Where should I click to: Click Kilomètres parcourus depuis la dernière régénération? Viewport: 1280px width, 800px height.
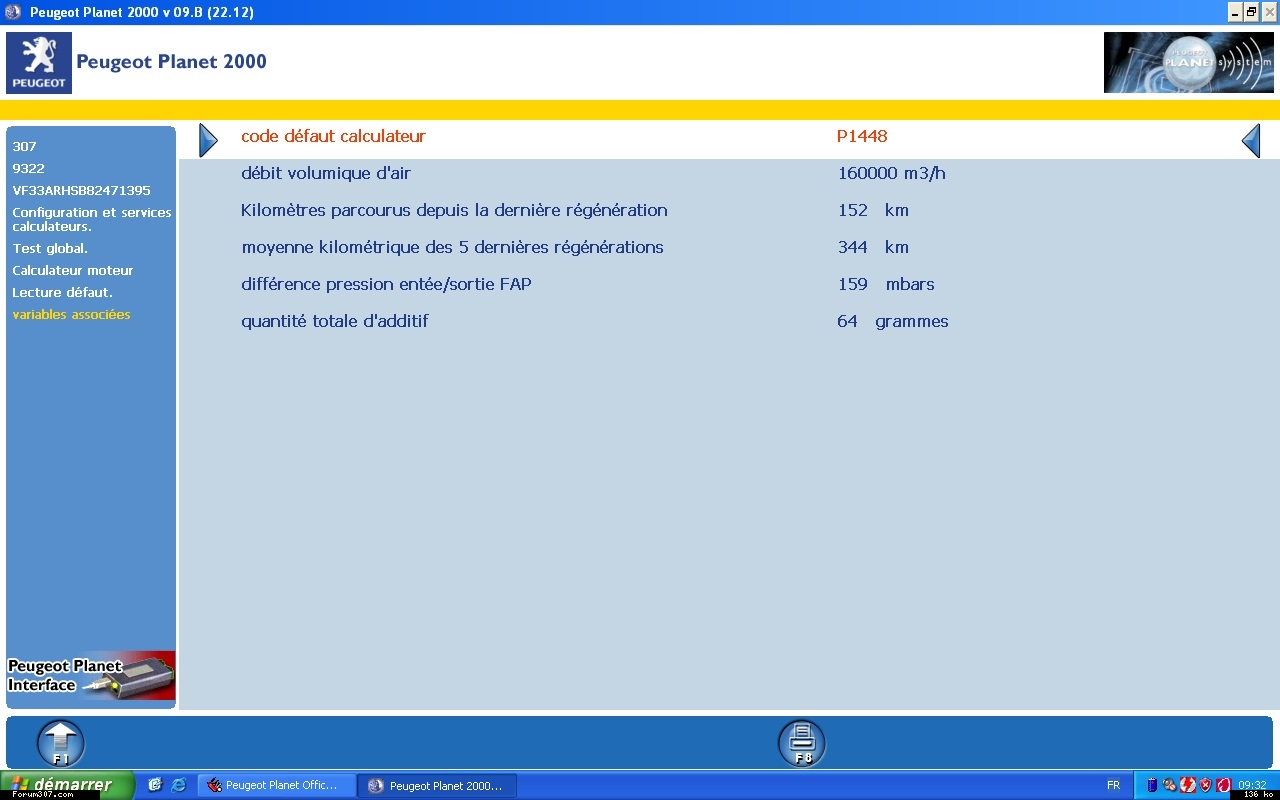tap(454, 210)
